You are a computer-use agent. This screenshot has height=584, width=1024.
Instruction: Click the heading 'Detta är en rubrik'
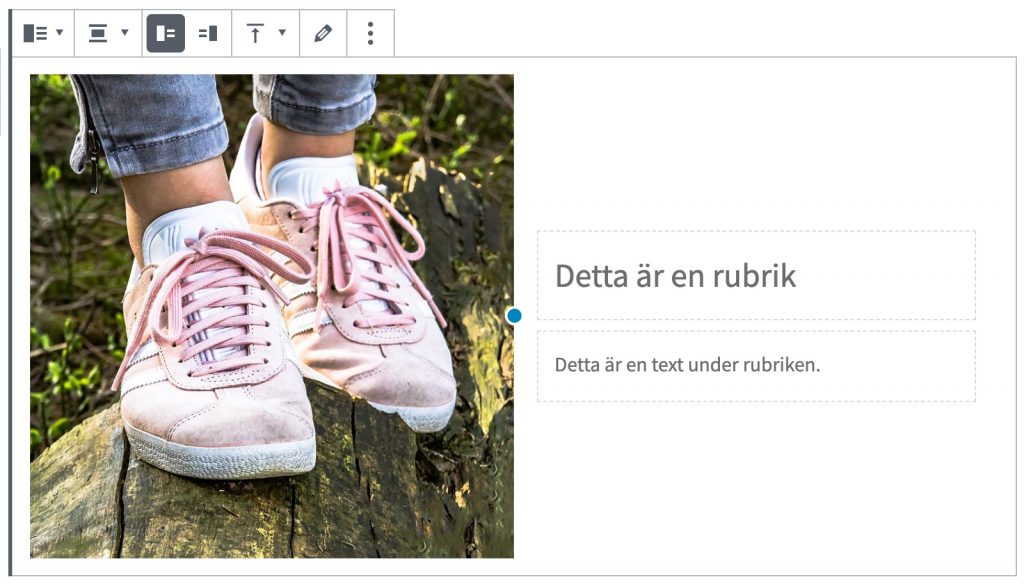675,276
